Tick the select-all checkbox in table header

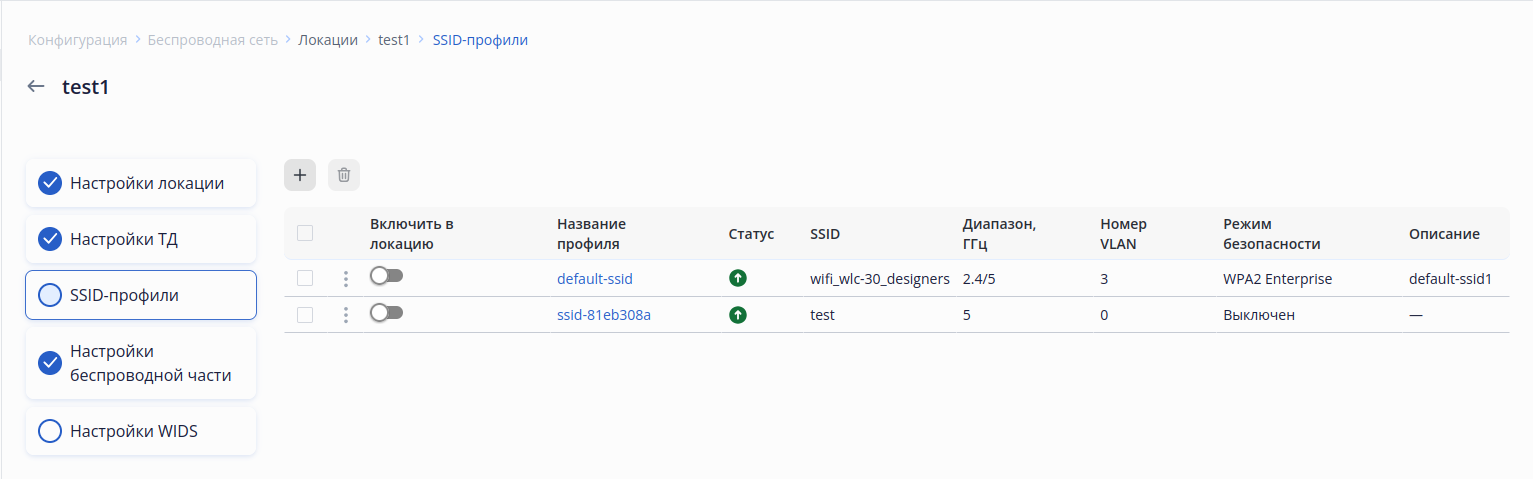tap(305, 233)
